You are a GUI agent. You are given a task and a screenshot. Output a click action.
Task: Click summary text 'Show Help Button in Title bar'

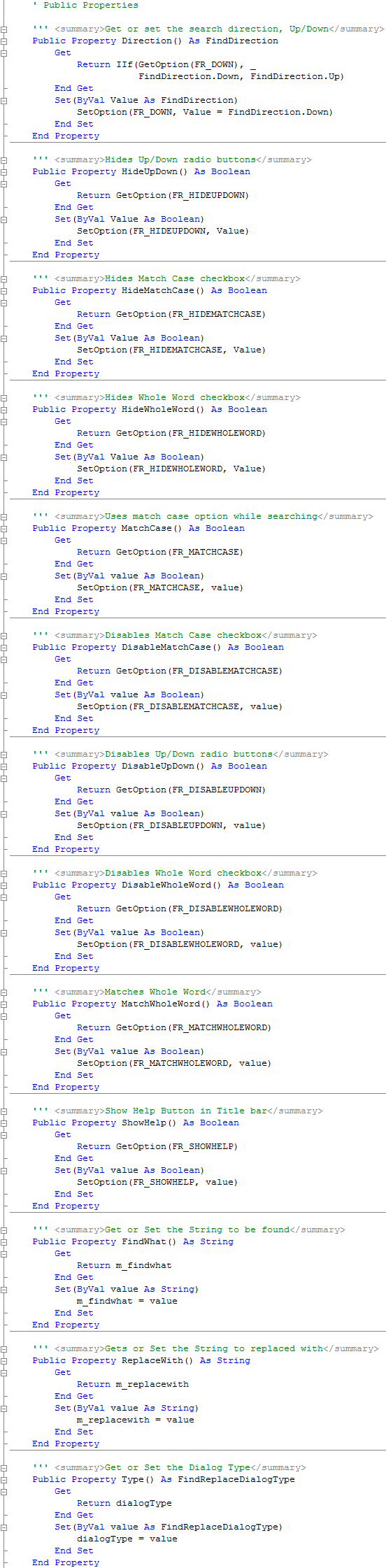click(186, 1111)
